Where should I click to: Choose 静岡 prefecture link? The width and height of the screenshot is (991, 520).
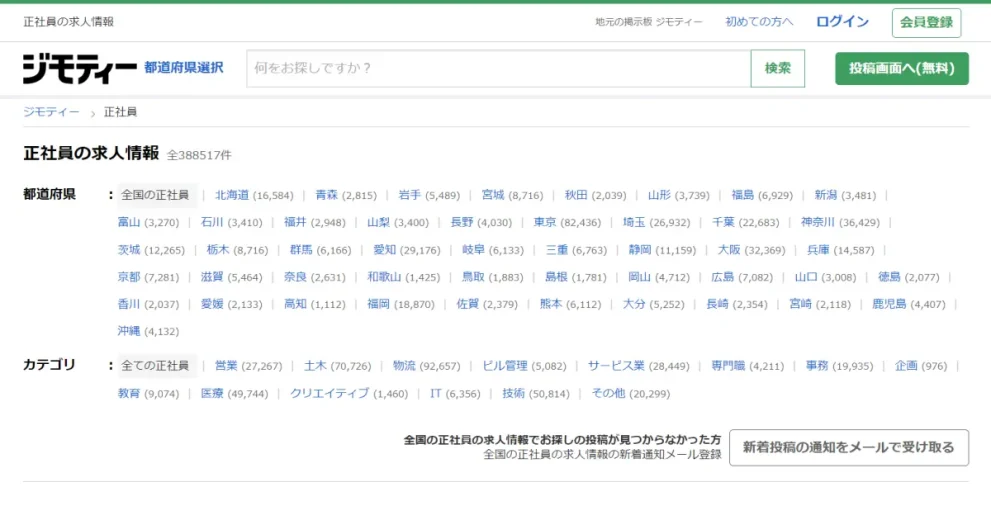click(640, 250)
